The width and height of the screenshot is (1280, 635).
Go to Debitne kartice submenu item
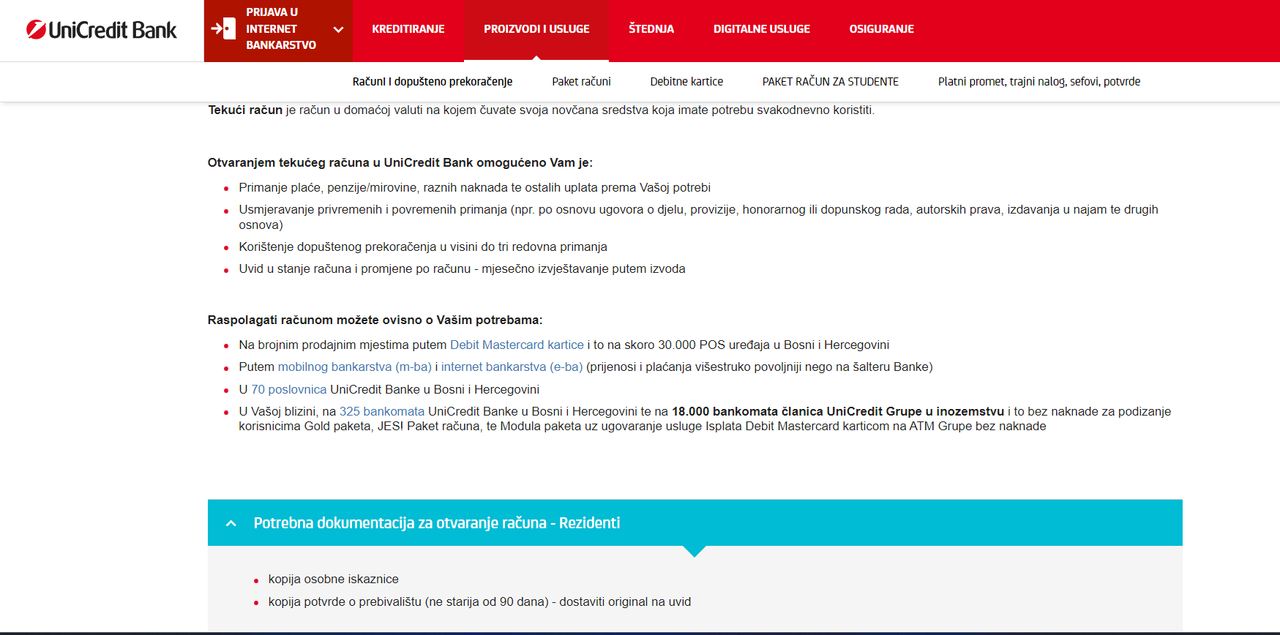tap(686, 82)
